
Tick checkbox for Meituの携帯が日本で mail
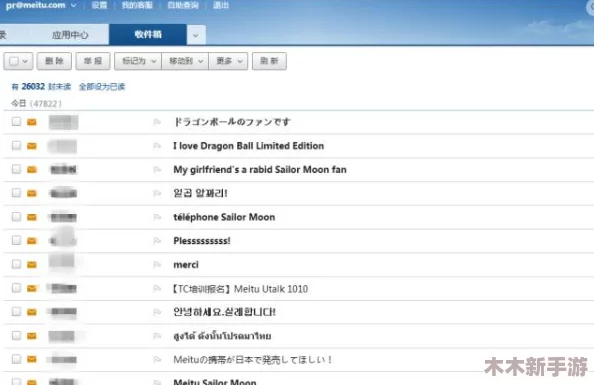tap(16, 358)
